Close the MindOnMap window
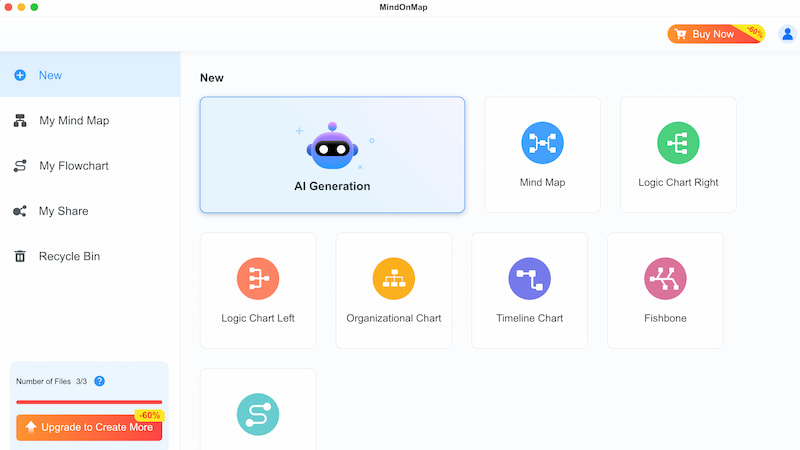The image size is (800, 450). [8, 7]
